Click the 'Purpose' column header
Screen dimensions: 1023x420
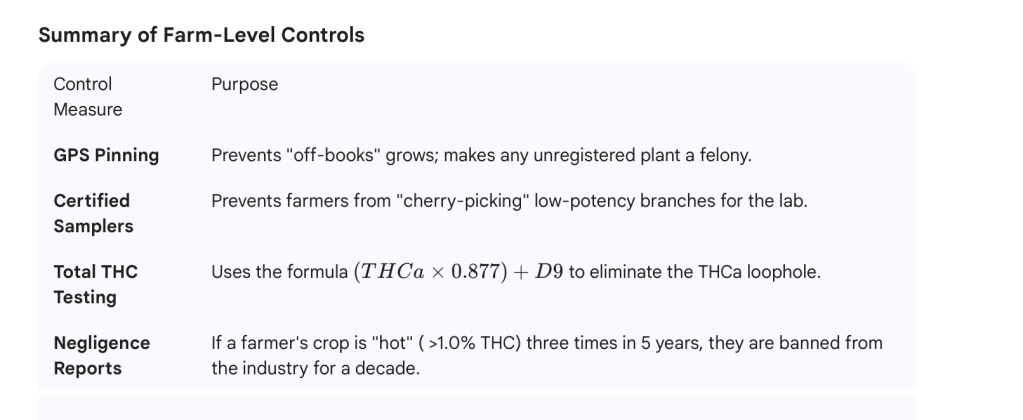[244, 85]
